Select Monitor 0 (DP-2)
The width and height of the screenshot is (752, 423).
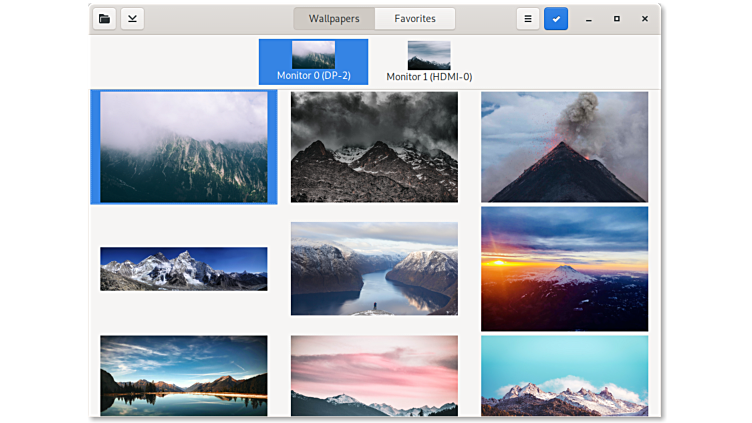point(313,62)
